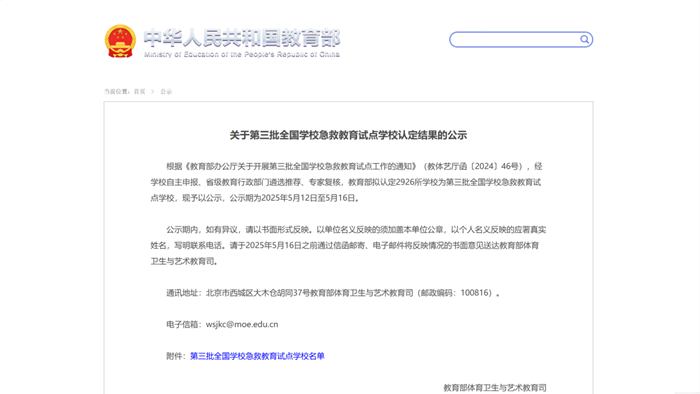700x394 pixels.
Task: Click the national emblem logo
Action: [x=120, y=41]
